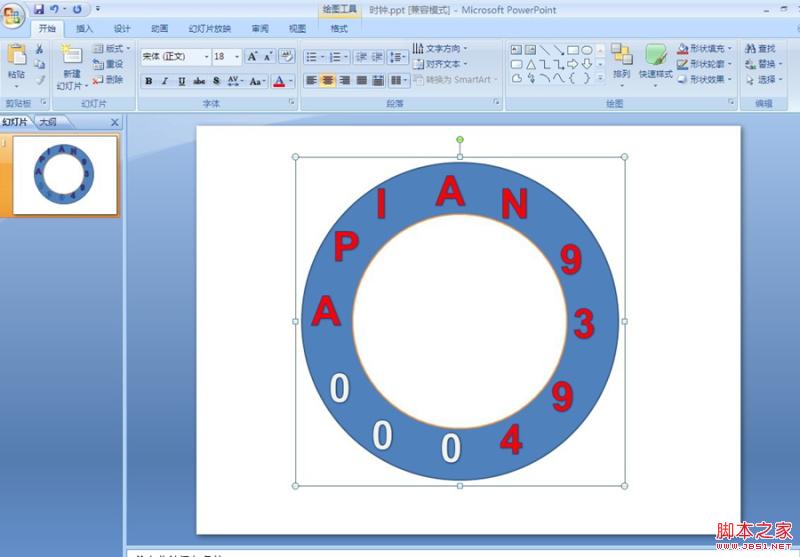Image resolution: width=800 pixels, height=557 pixels.
Task: Increase the list indent level
Action: pos(377,57)
